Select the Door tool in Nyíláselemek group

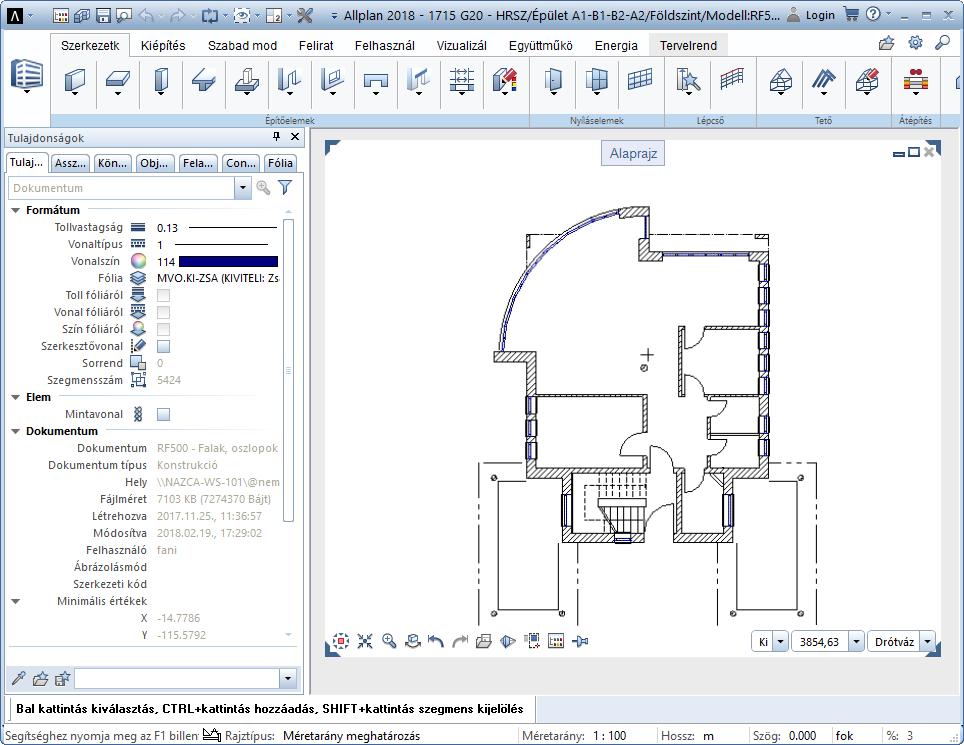553,81
